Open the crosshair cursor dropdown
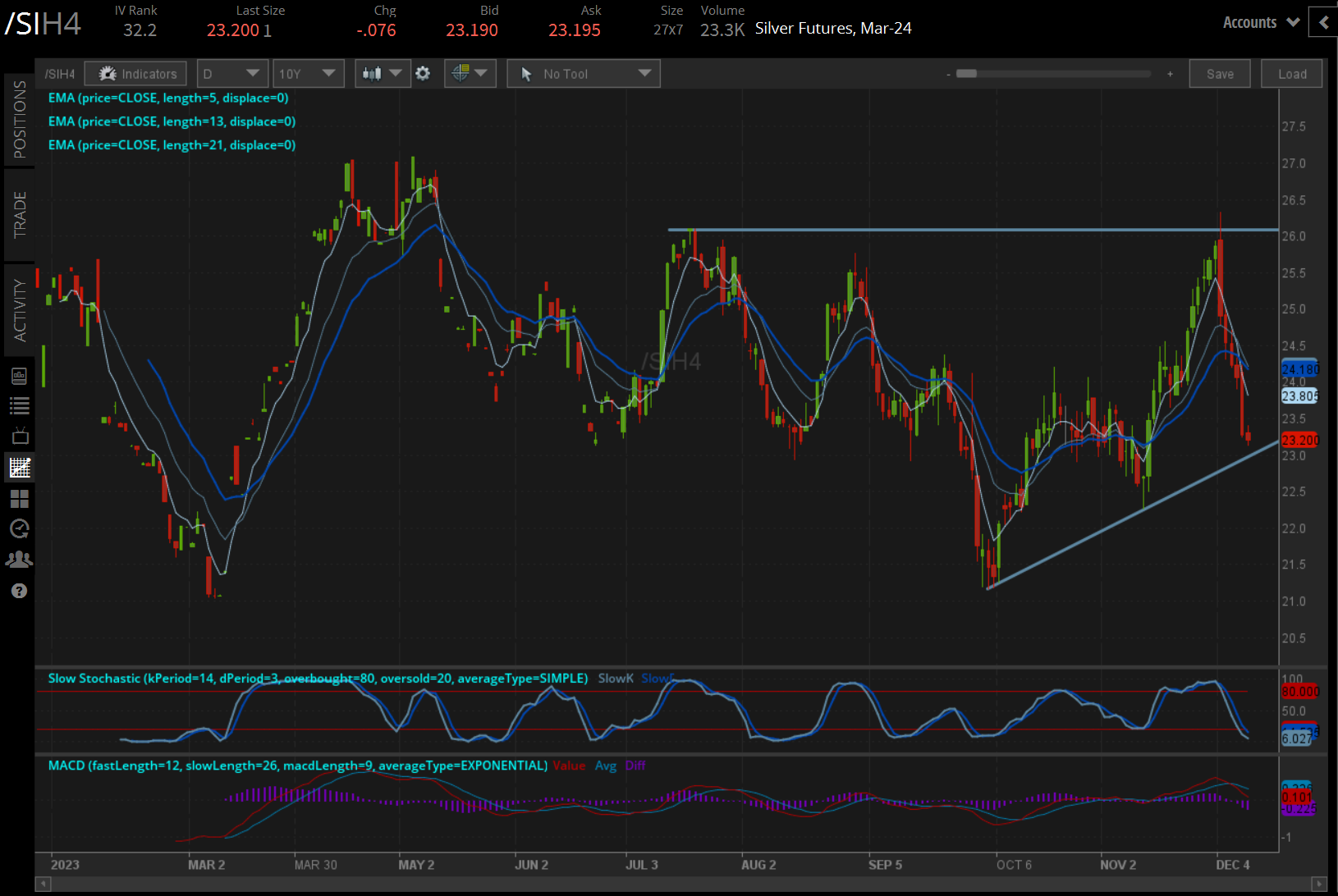This screenshot has width=1338, height=896. (470, 74)
